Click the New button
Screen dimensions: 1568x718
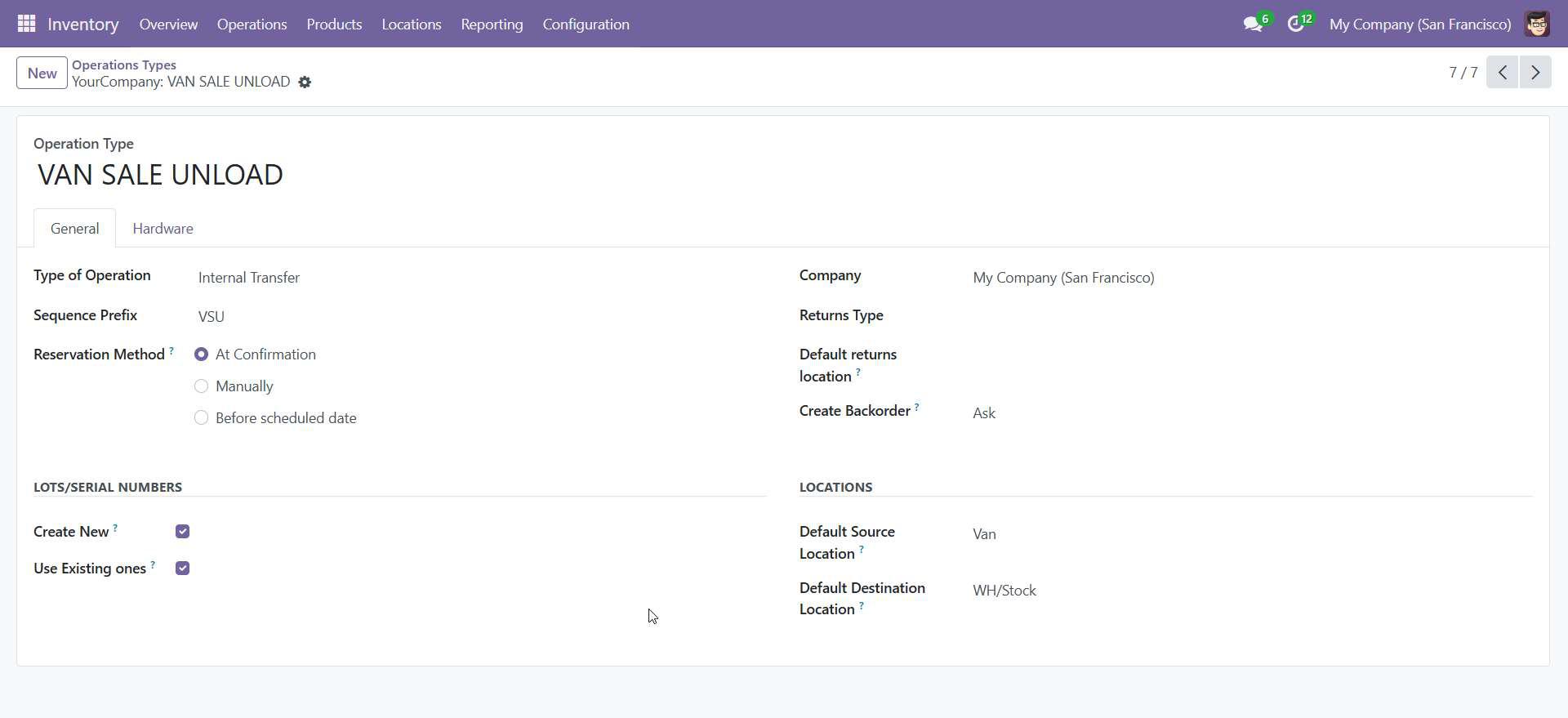pos(42,74)
